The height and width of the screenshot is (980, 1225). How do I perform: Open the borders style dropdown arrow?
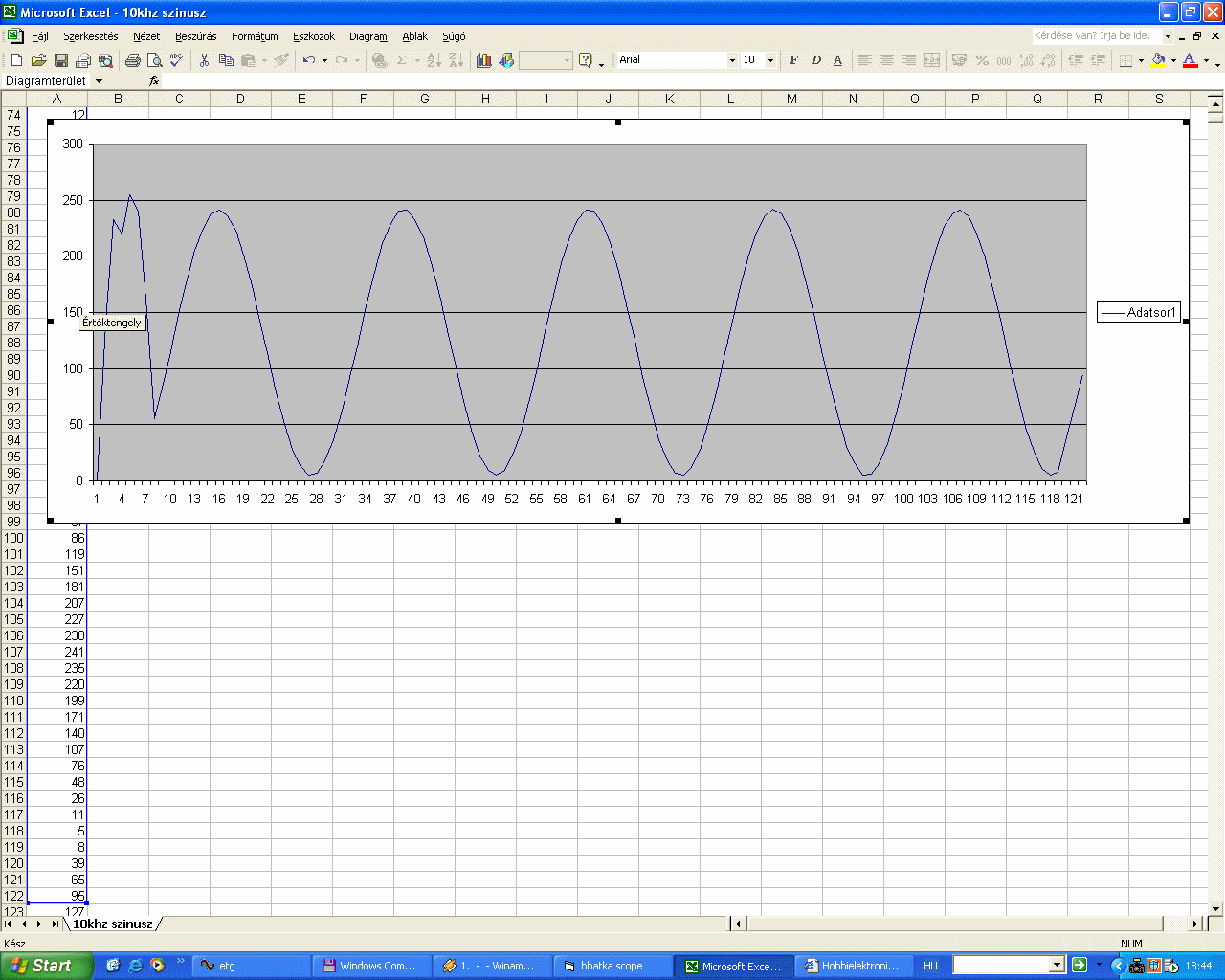pos(1141,60)
